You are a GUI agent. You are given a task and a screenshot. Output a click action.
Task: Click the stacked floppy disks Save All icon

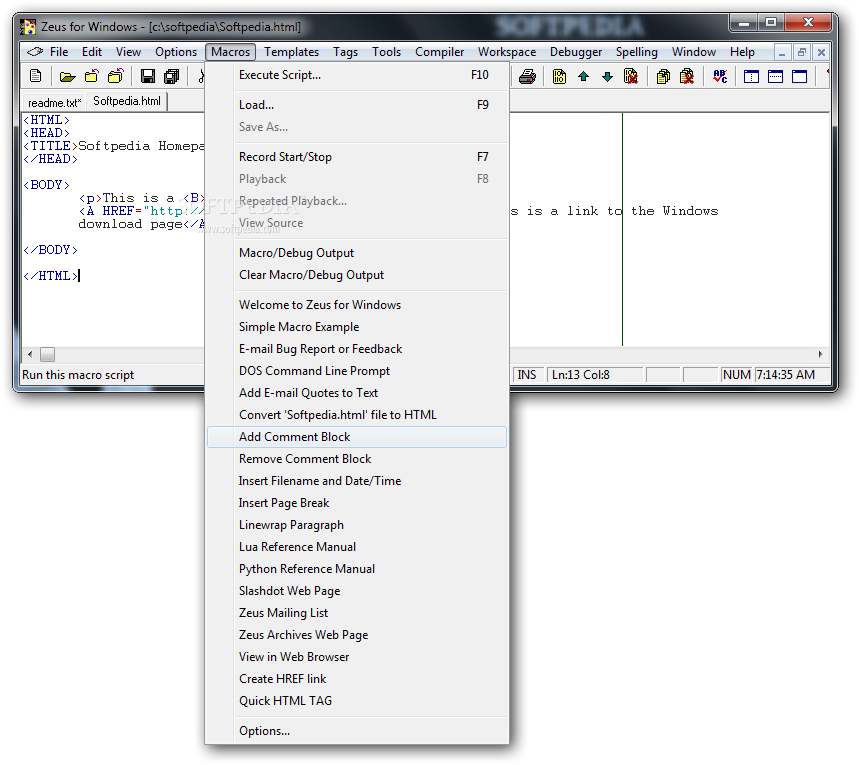point(171,76)
